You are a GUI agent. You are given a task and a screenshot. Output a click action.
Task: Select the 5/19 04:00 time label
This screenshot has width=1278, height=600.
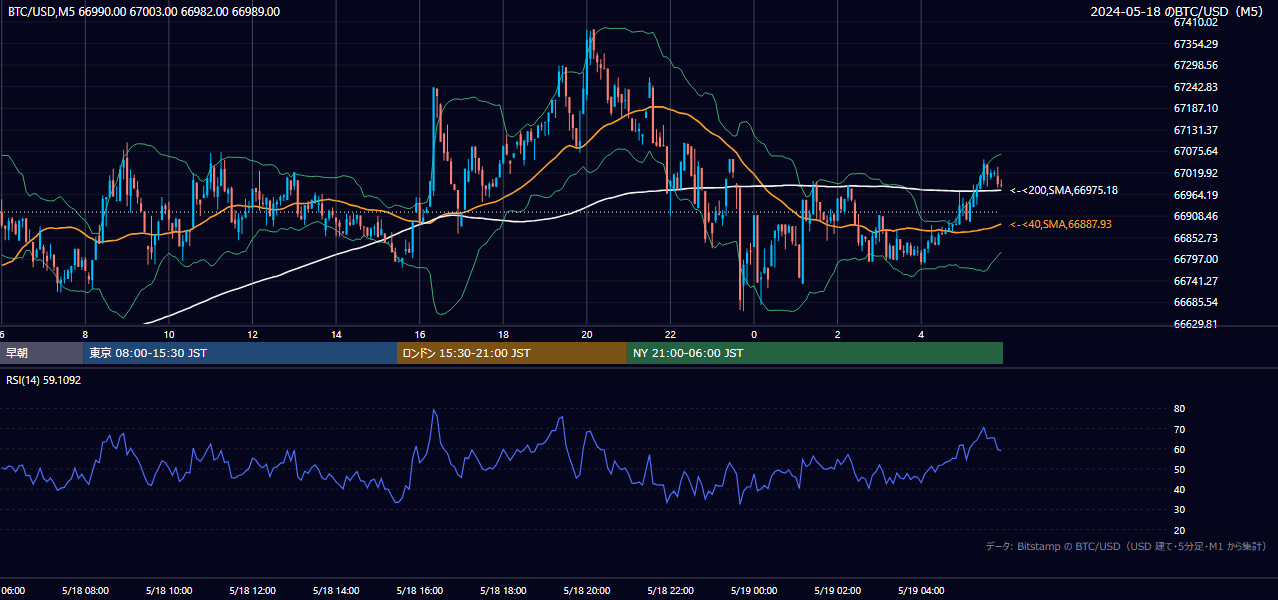[921, 590]
